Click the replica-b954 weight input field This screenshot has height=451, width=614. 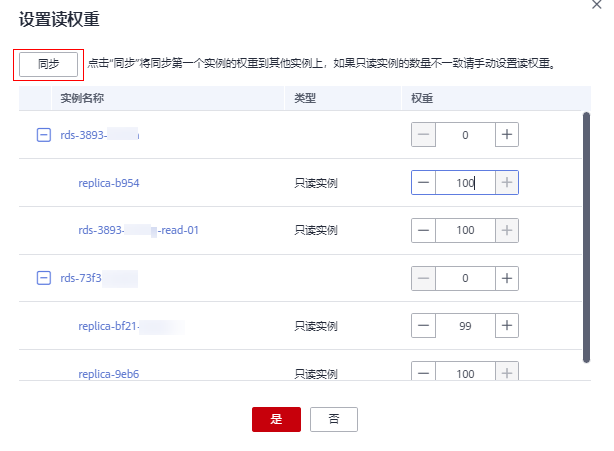pyautogui.click(x=465, y=183)
